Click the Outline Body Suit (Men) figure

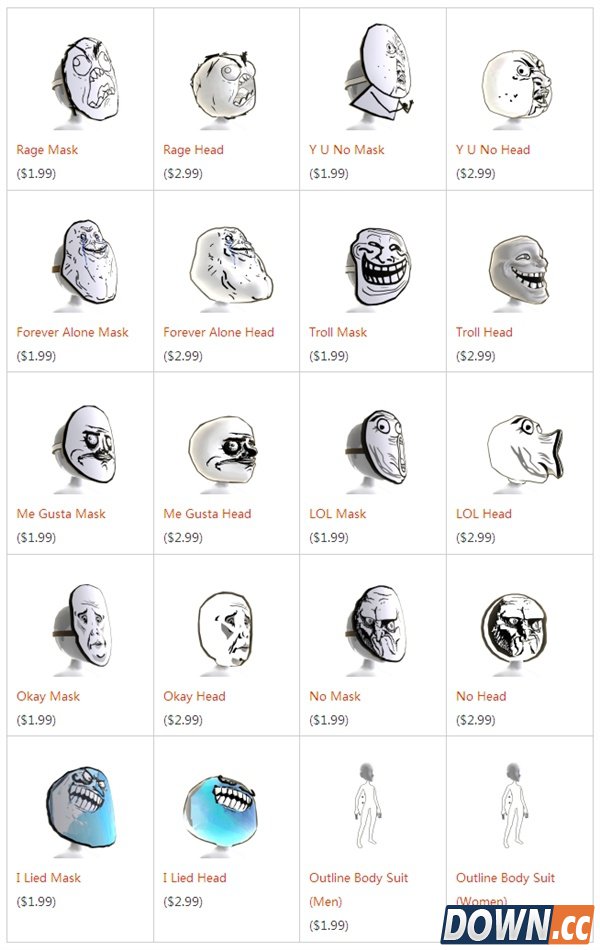368,806
